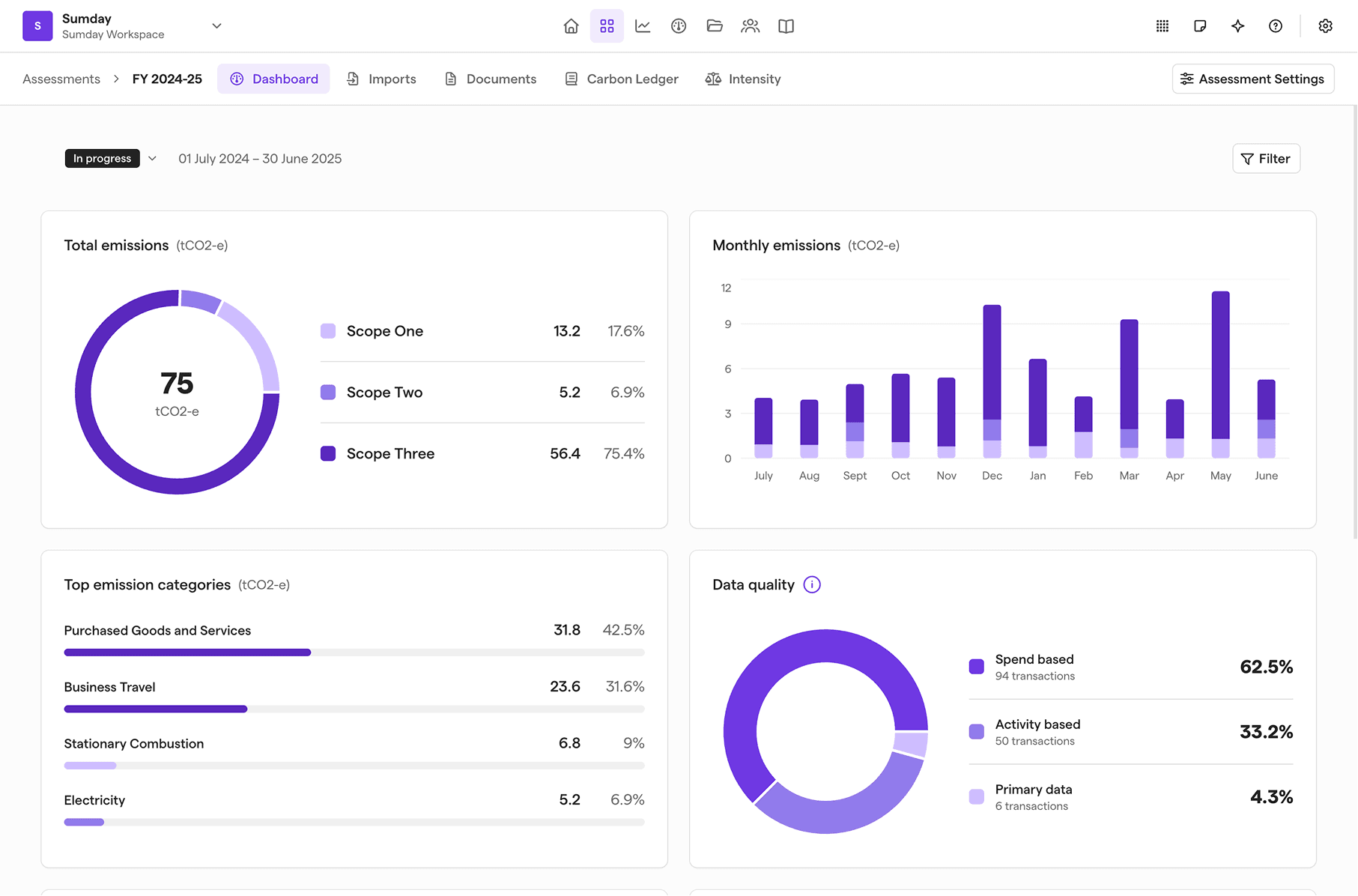Image resolution: width=1358 pixels, height=896 pixels.
Task: Click the May bar in Monthly emissions
Action: coord(1220,375)
